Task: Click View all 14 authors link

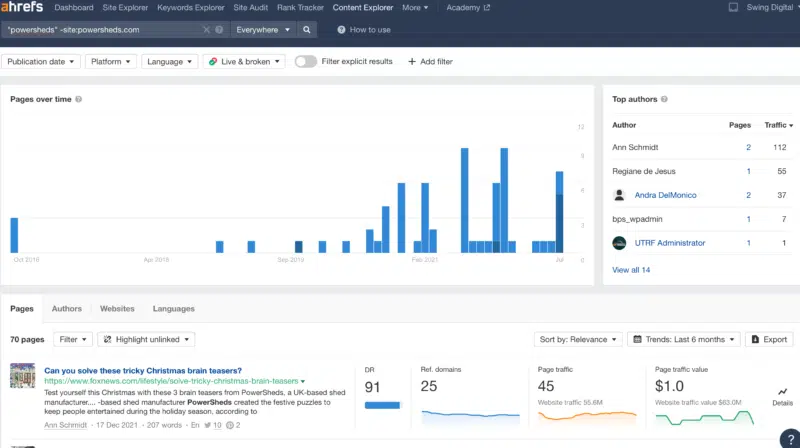Action: click(x=631, y=270)
